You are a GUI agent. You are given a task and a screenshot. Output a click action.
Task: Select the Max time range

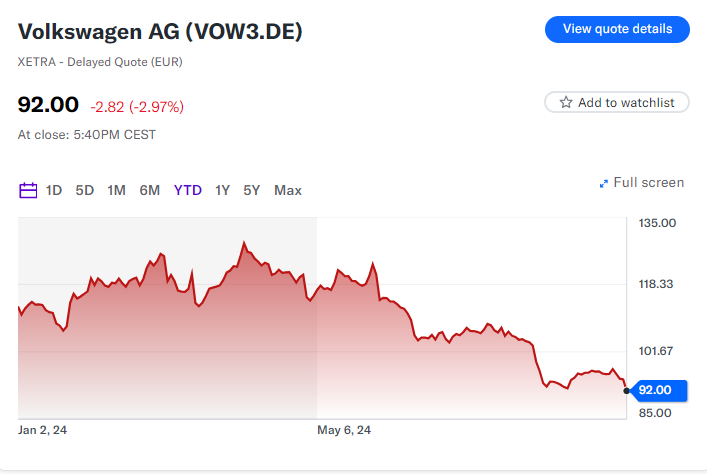[x=288, y=190]
